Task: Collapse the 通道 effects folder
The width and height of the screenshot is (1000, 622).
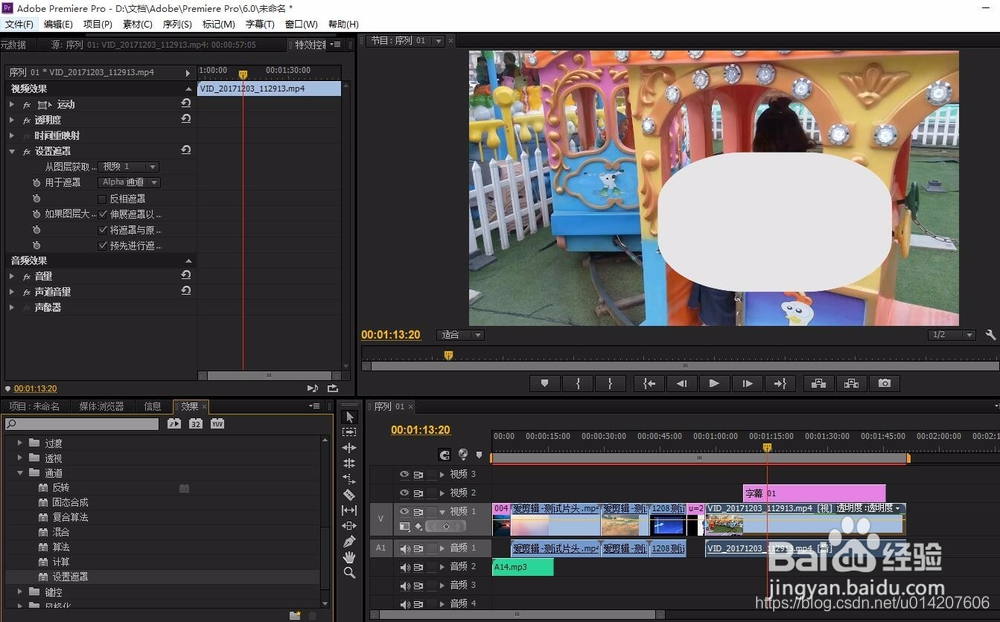Action: (20, 473)
